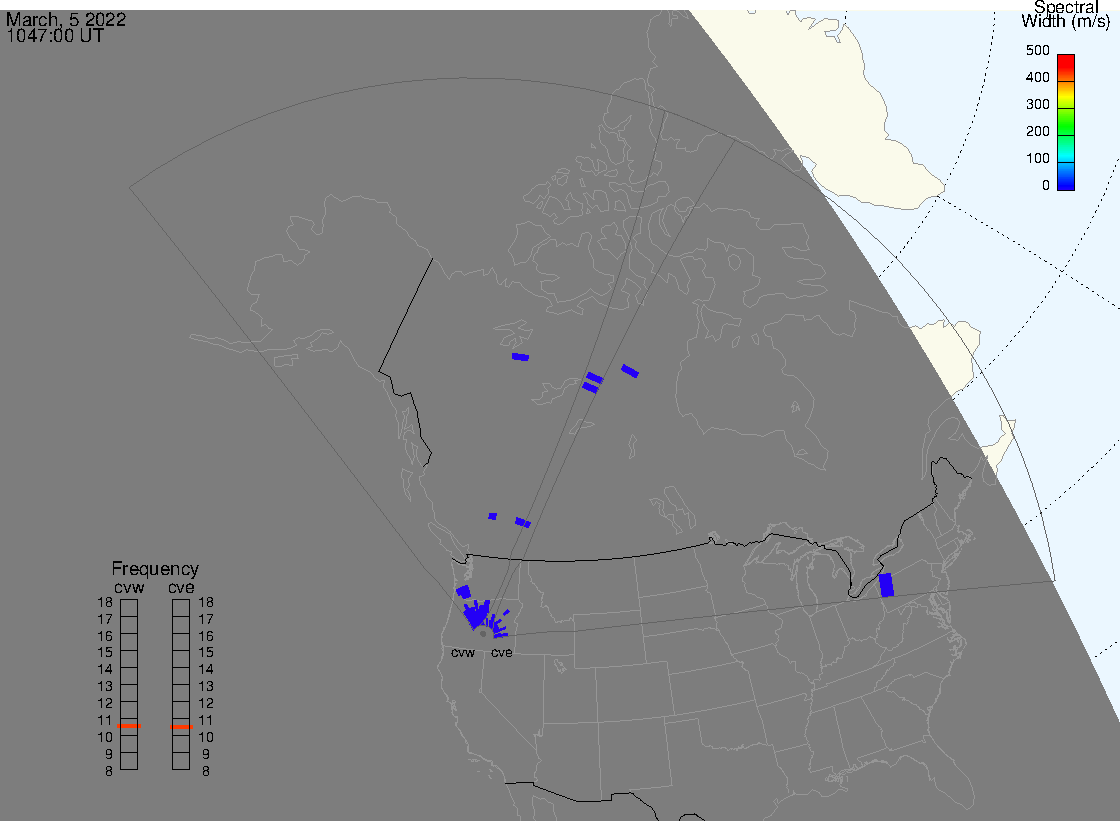Click the red marker in cve frequency bar
1120x821 pixels.
(181, 727)
